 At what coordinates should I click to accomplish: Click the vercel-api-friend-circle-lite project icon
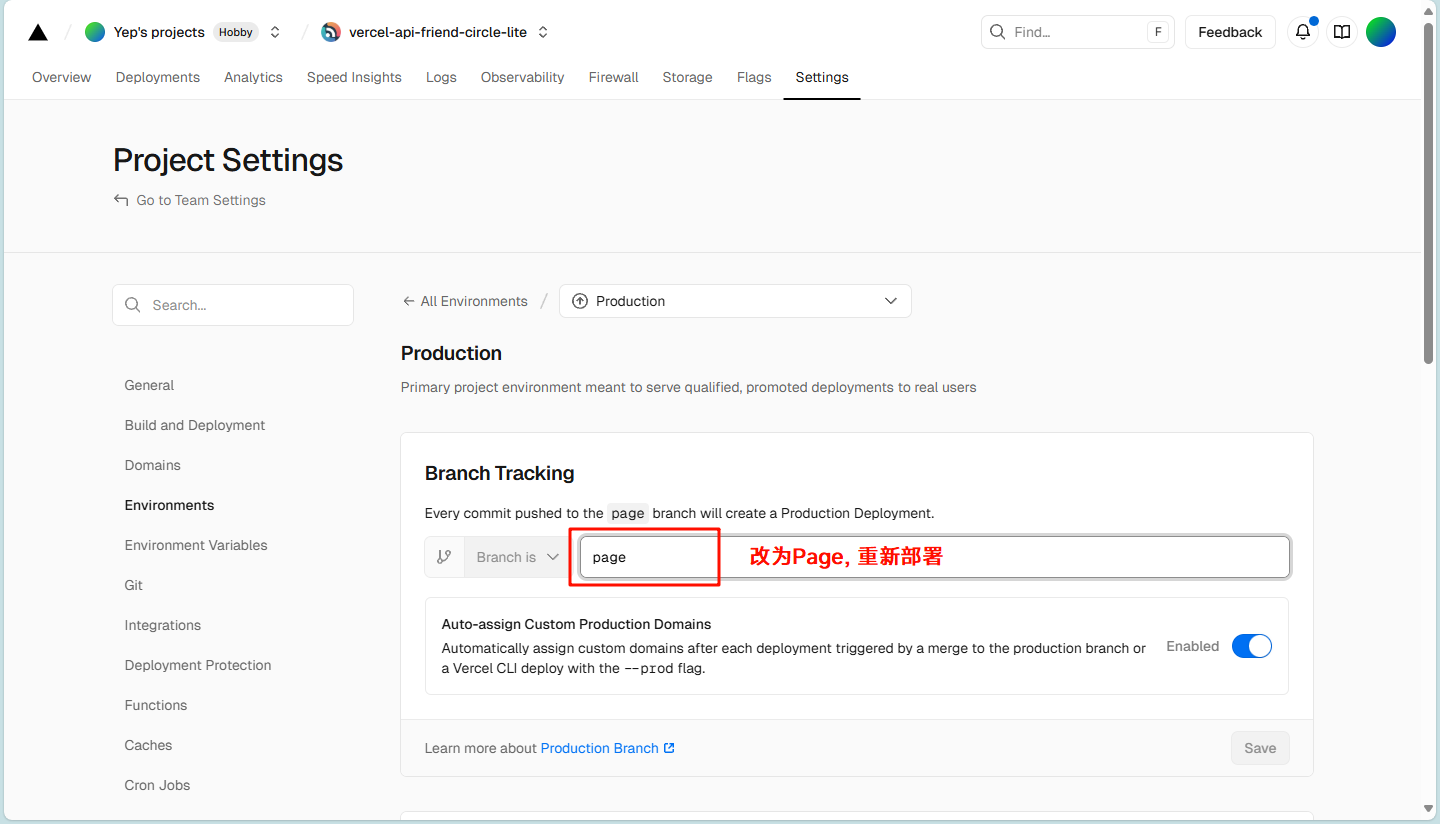(x=331, y=32)
